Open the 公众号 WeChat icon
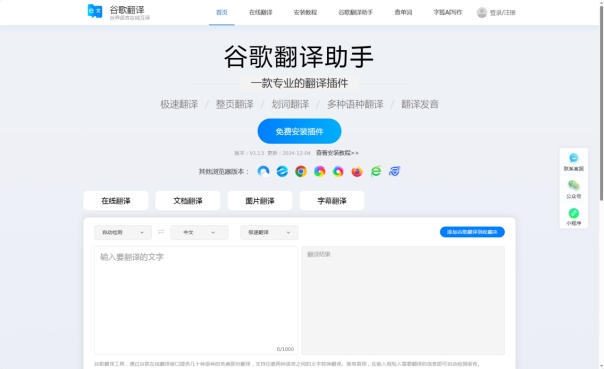This screenshot has height=369, width=604. [574, 185]
